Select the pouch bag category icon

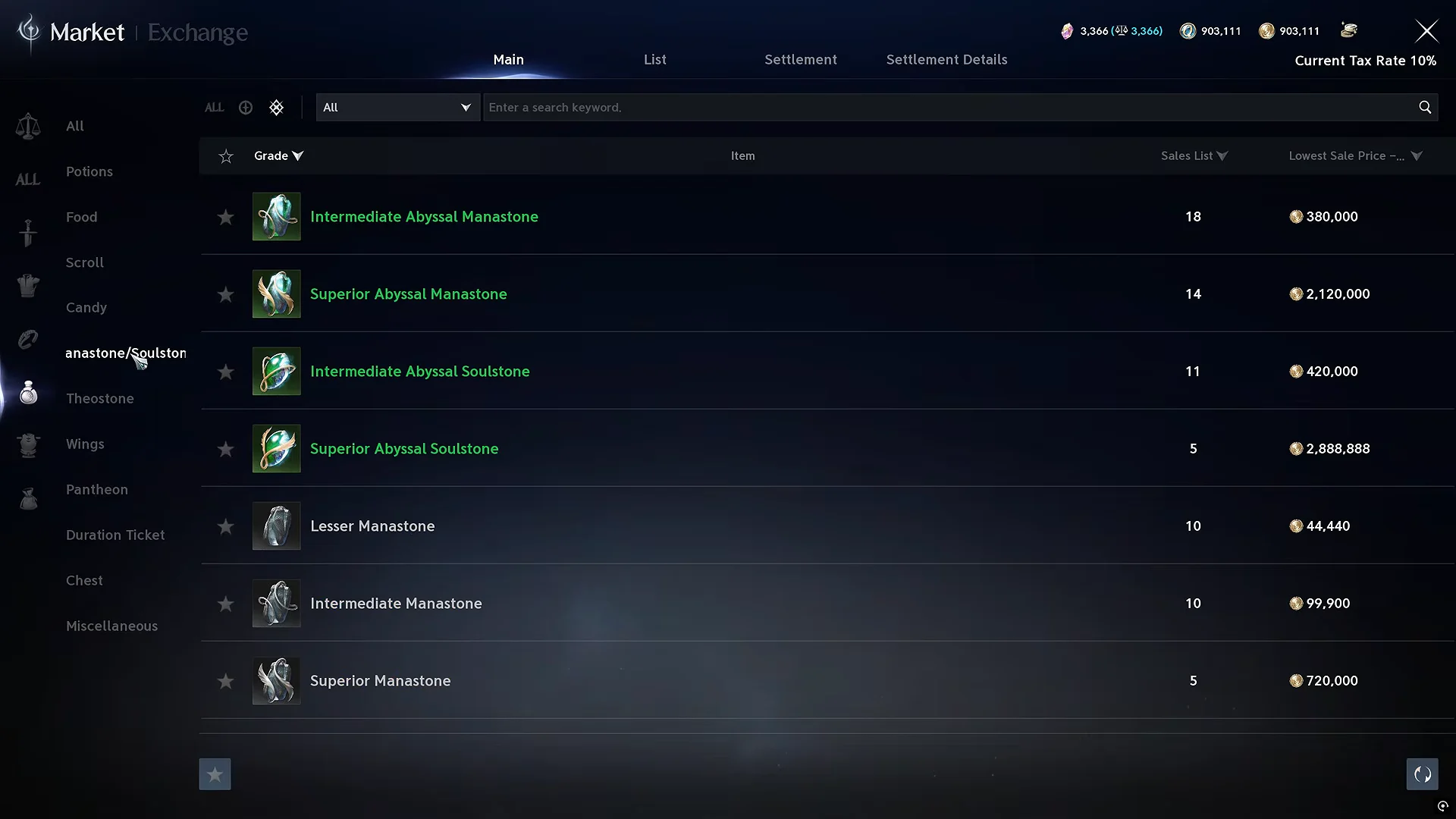pos(28,498)
